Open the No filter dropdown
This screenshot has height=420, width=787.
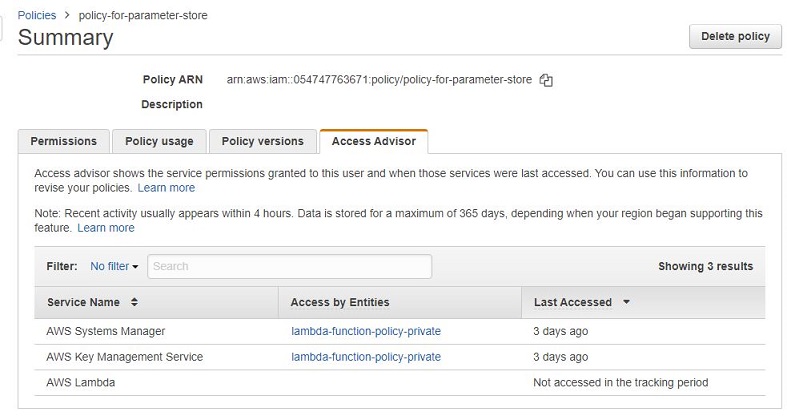click(114, 266)
